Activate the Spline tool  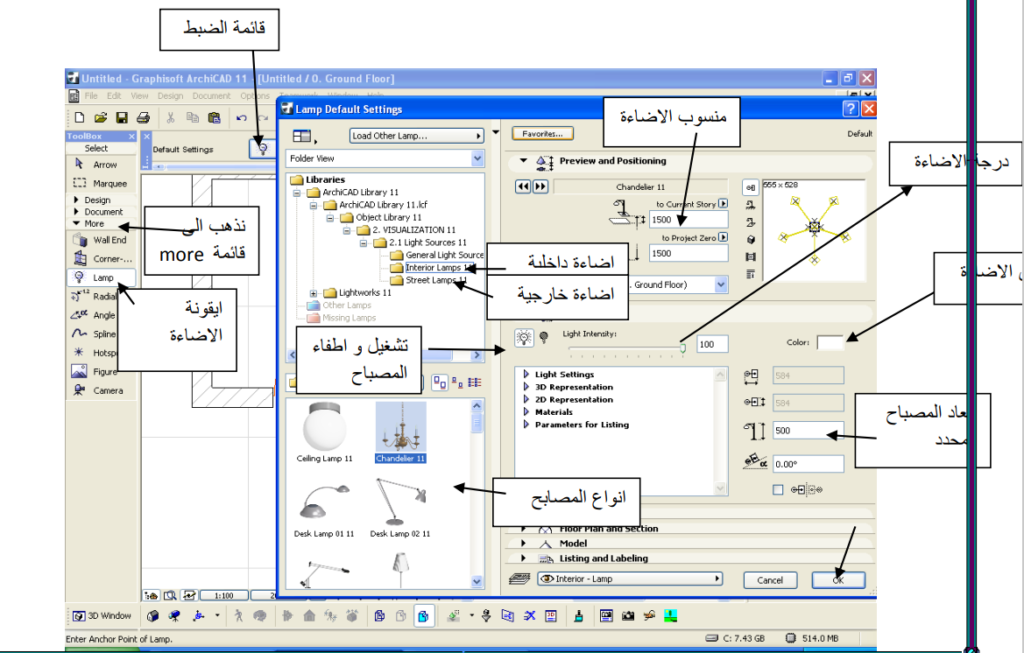coord(97,333)
